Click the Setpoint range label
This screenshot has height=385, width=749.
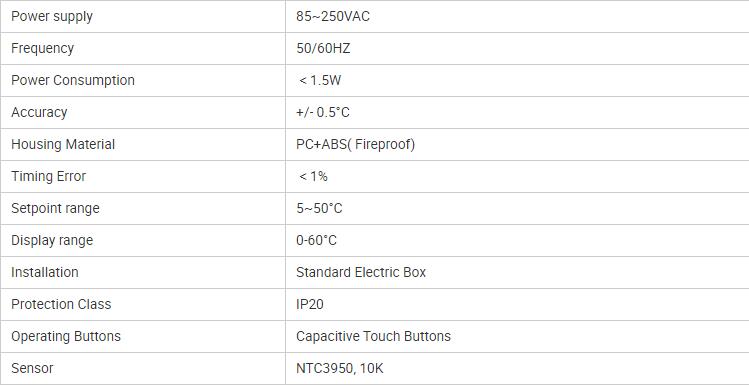tap(55, 208)
